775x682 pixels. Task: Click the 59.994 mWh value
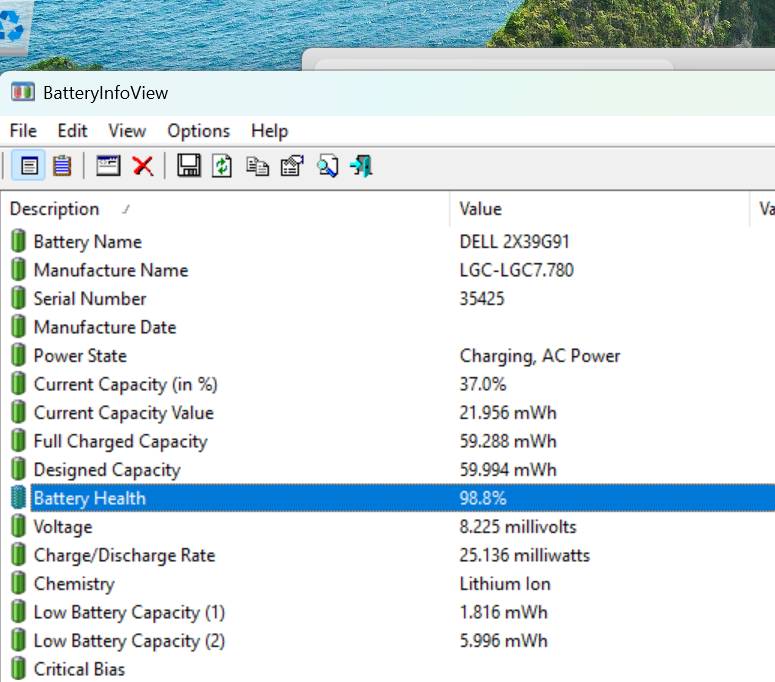(508, 470)
